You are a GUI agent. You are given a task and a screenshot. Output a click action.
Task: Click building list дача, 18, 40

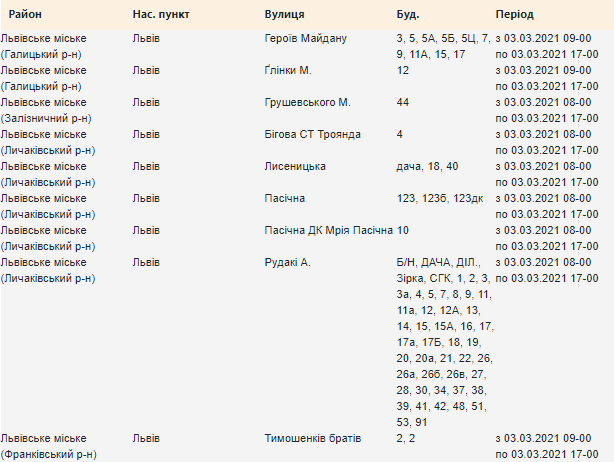tap(427, 166)
